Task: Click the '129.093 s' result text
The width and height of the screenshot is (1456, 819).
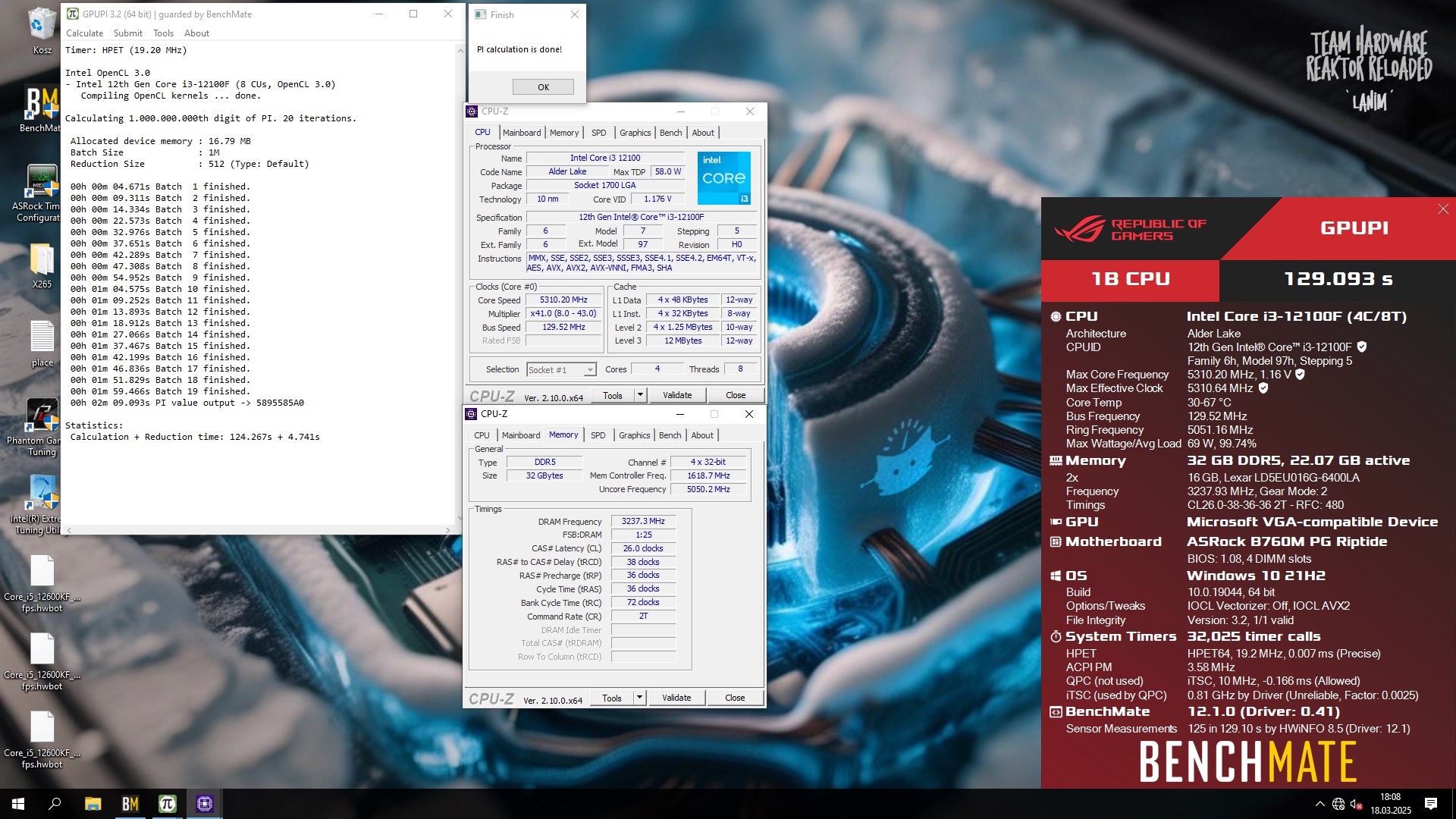Action: pos(1338,279)
